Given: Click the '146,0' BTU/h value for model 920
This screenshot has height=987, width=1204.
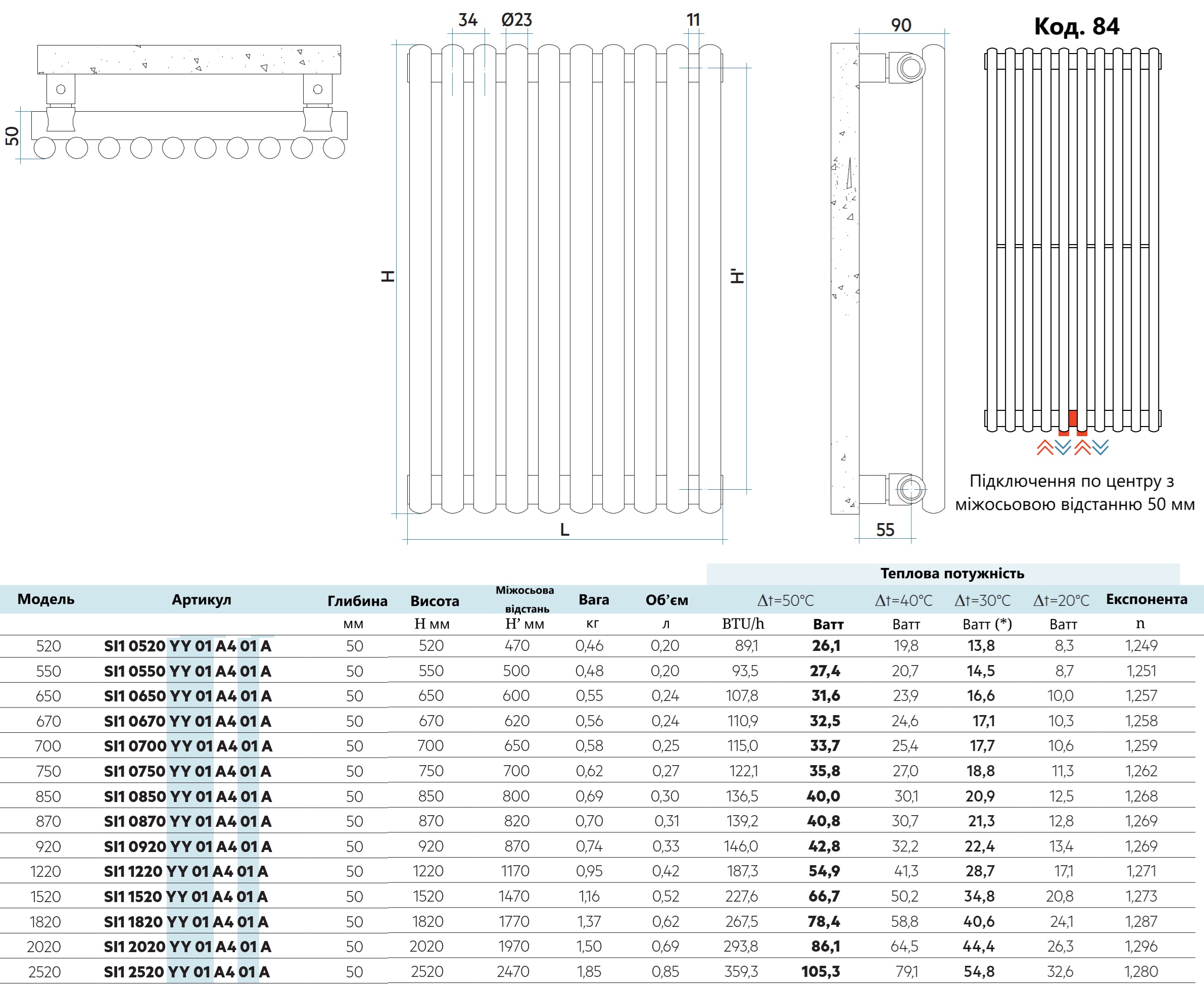Looking at the screenshot, I should pos(741,846).
